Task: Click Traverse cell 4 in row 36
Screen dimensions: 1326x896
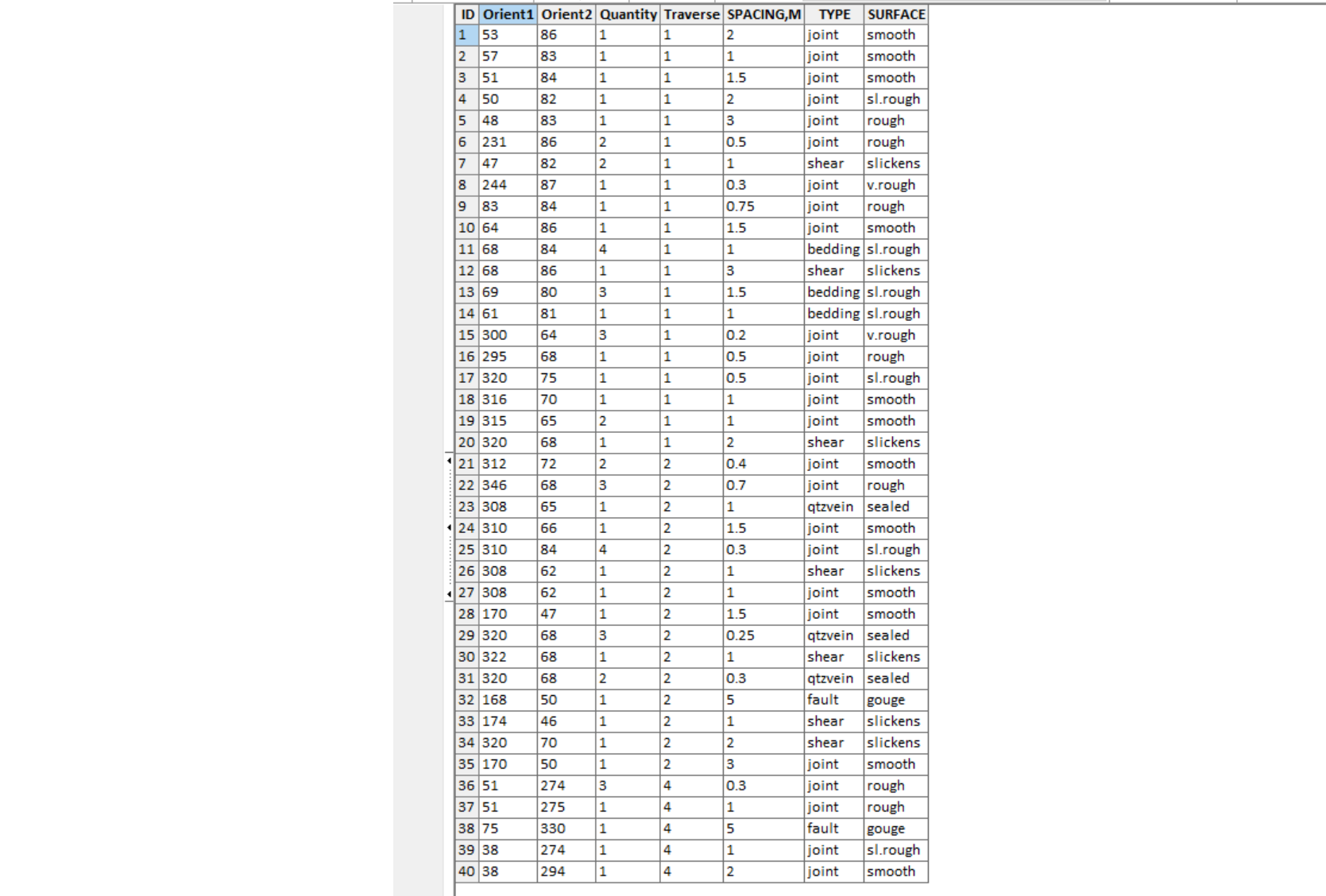Action: coord(691,786)
